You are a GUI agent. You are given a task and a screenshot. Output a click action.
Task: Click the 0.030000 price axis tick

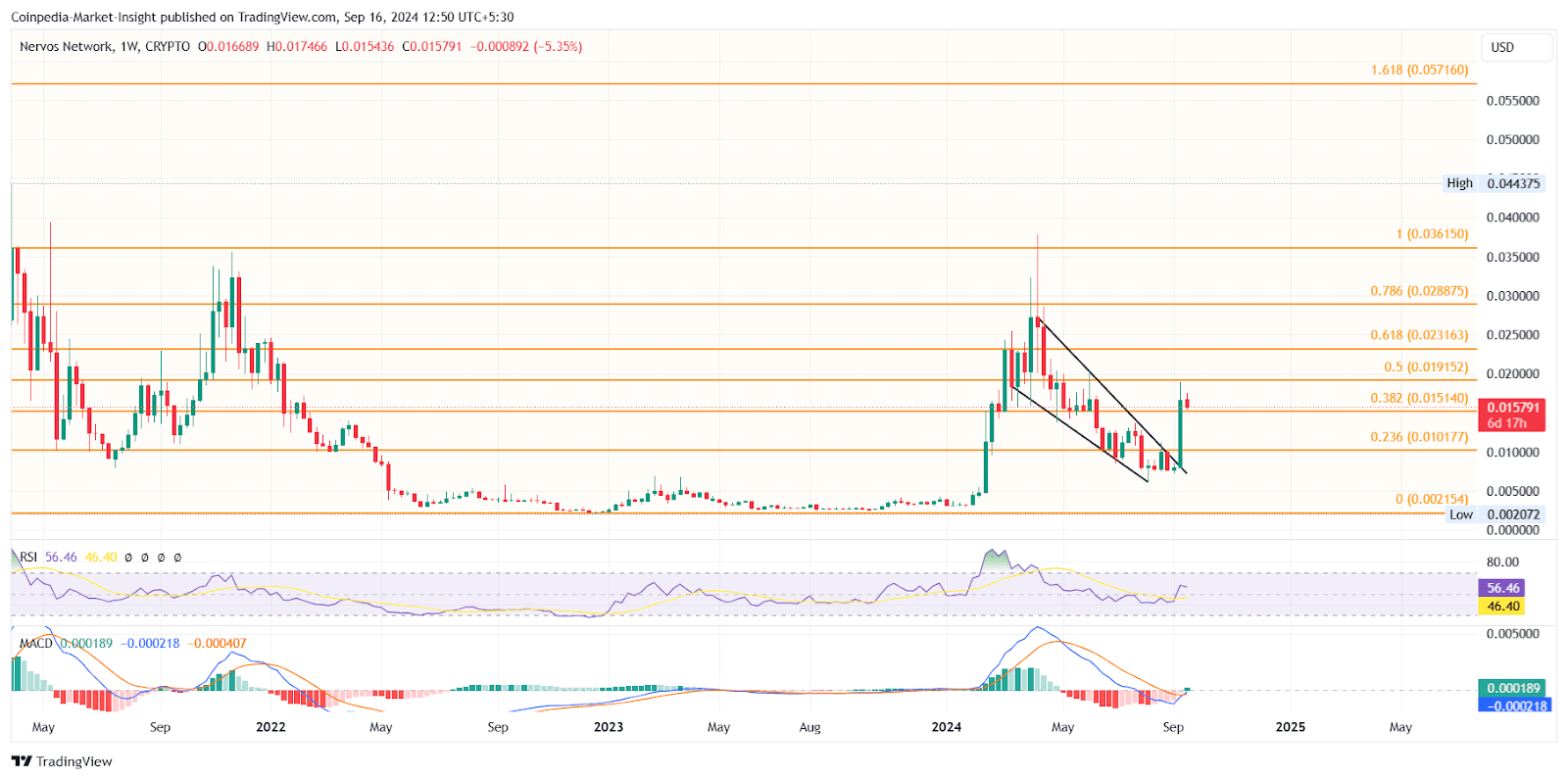(x=1512, y=296)
